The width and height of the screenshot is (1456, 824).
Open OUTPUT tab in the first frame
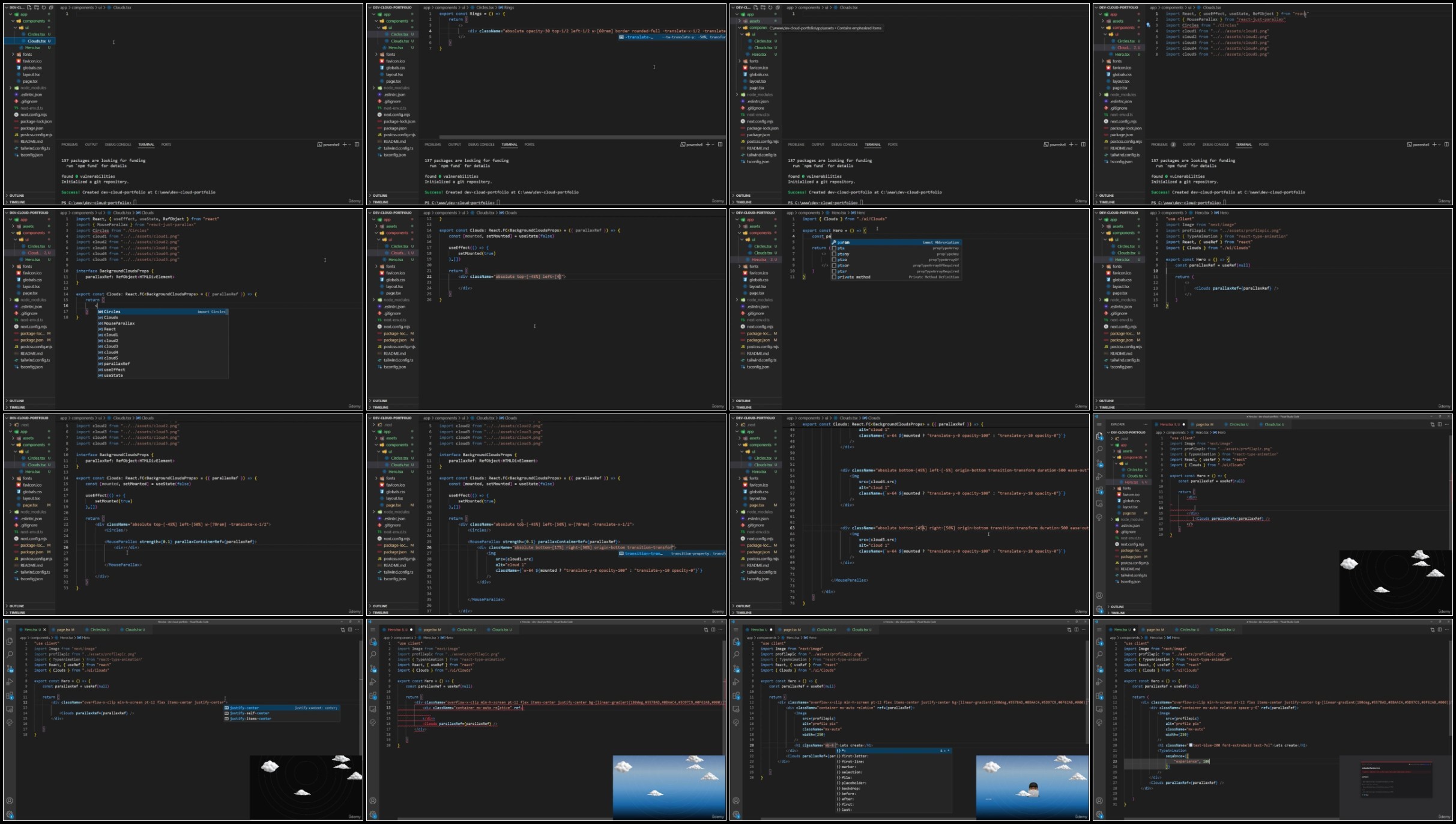click(x=91, y=144)
